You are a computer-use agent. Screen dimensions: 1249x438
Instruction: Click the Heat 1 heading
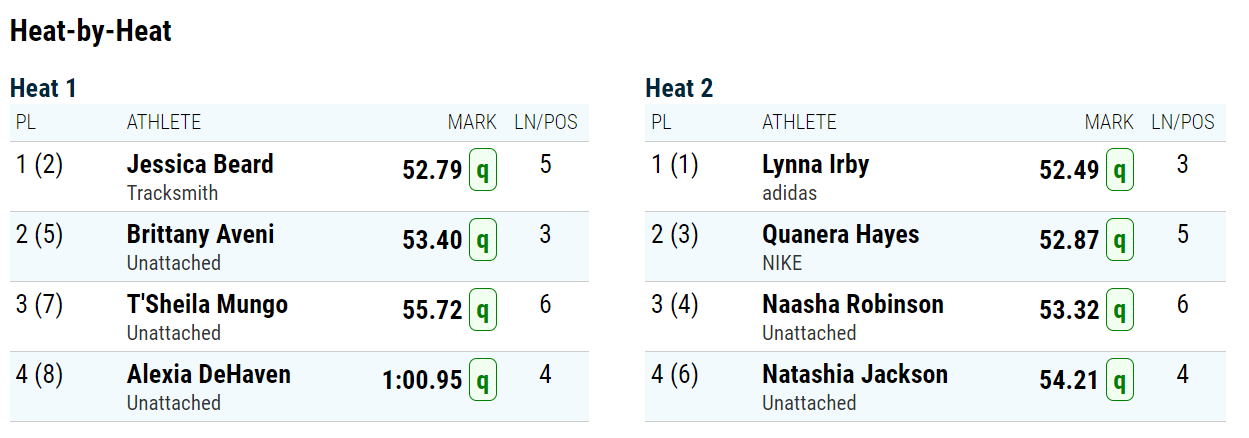click(x=43, y=88)
